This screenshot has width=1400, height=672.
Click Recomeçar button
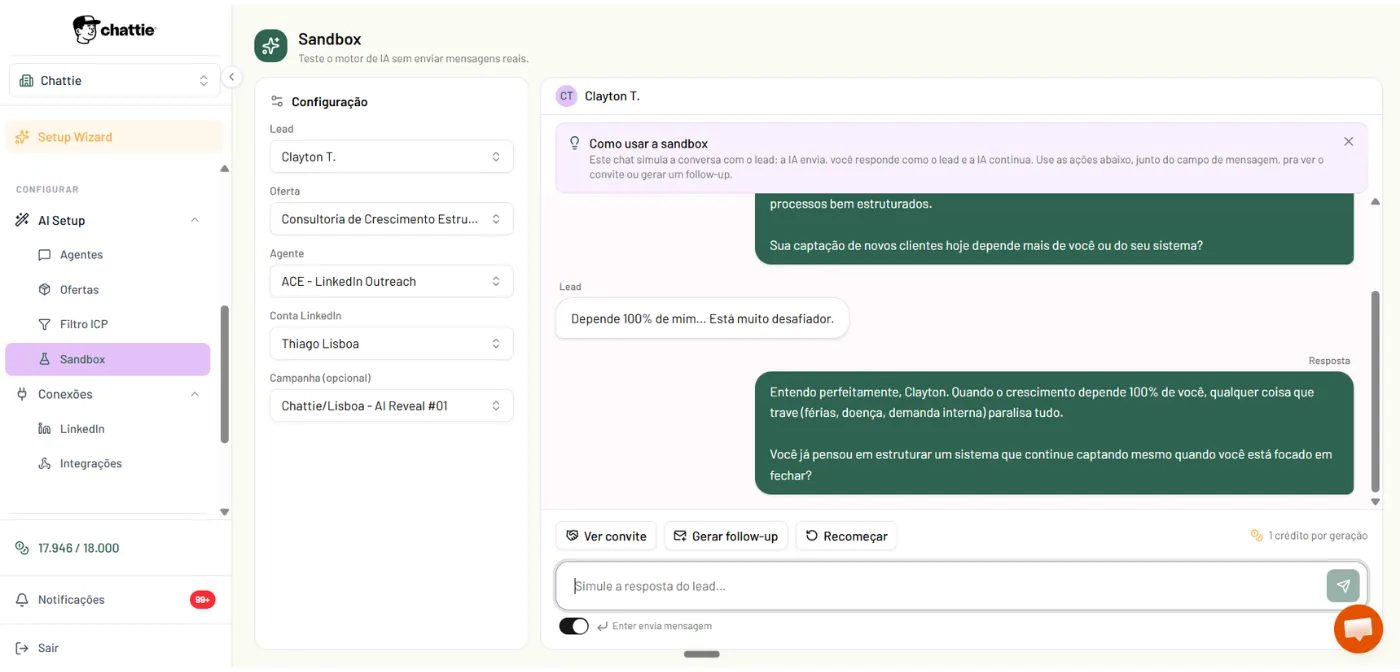click(x=846, y=536)
